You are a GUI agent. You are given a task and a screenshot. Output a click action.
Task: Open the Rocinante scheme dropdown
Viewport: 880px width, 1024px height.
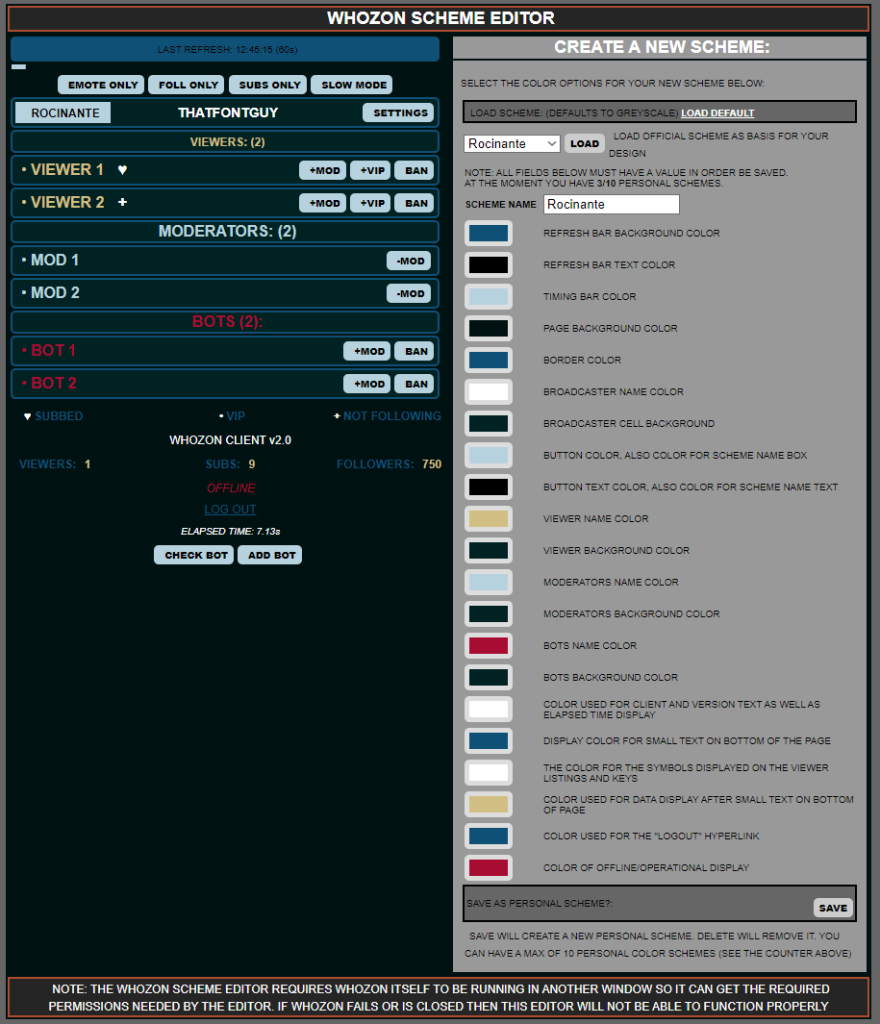click(512, 144)
